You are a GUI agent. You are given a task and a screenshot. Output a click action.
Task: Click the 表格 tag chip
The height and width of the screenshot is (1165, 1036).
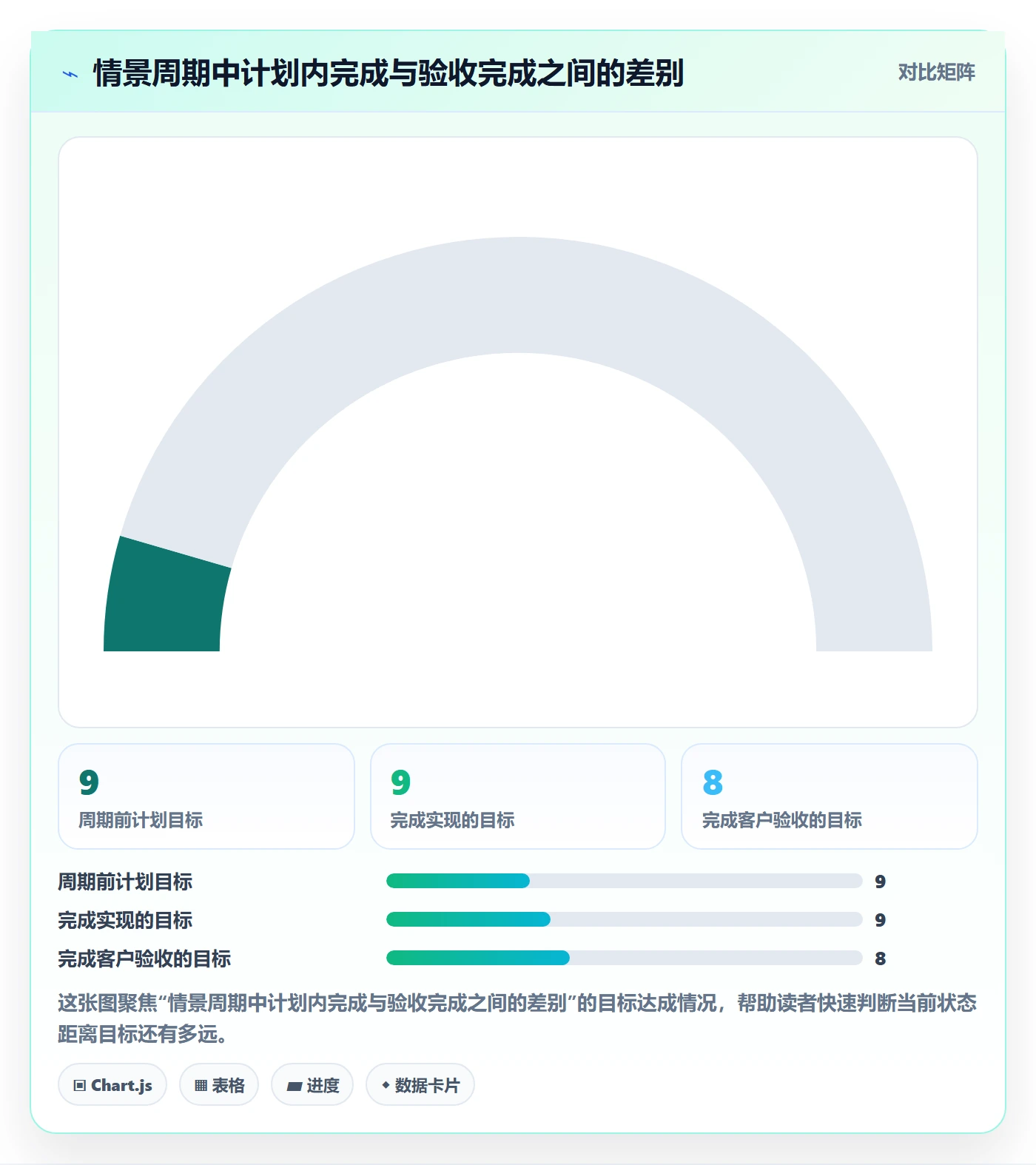pyautogui.click(x=219, y=1085)
